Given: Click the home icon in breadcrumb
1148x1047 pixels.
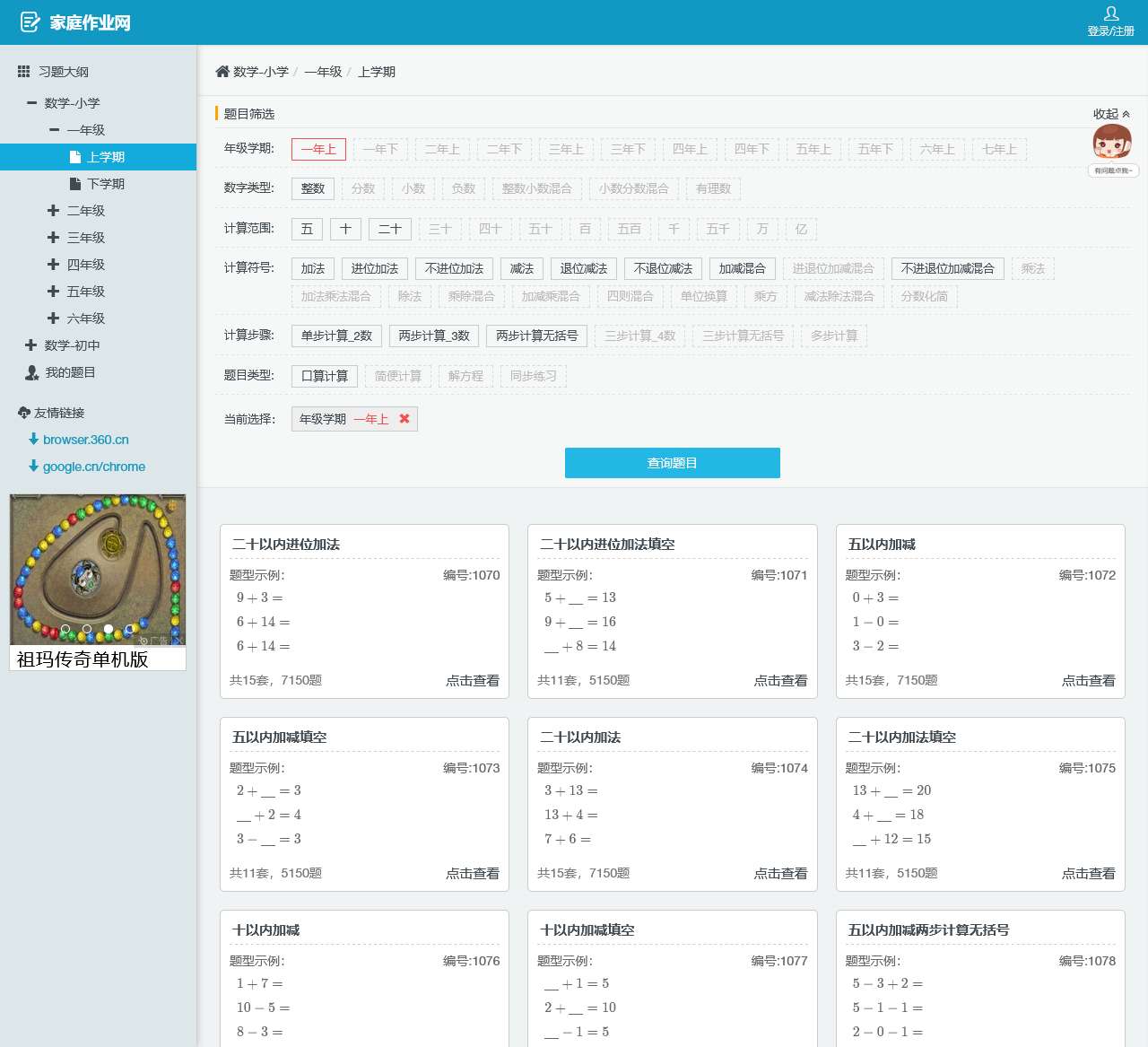Looking at the screenshot, I should click(222, 72).
